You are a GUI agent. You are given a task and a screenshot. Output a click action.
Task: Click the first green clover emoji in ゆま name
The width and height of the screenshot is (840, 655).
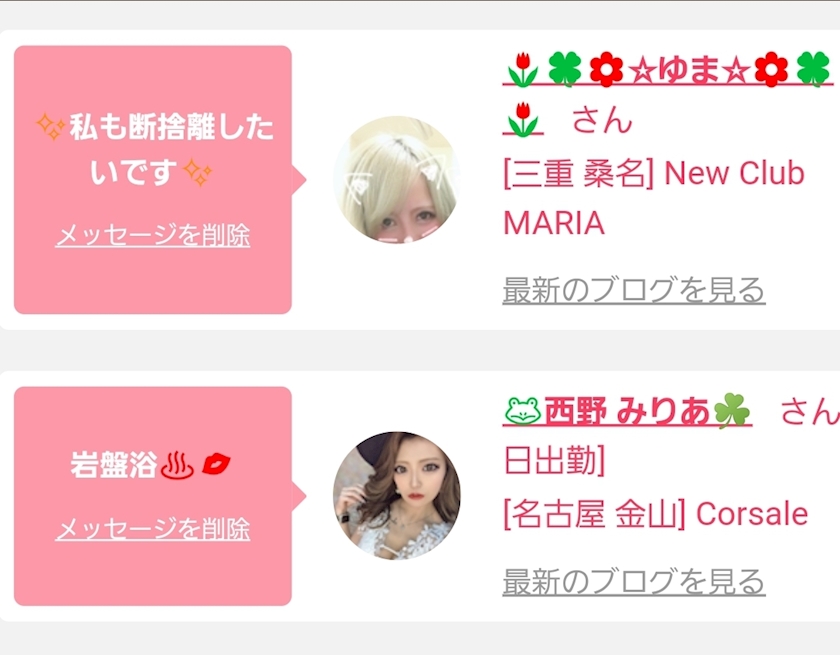point(565,69)
